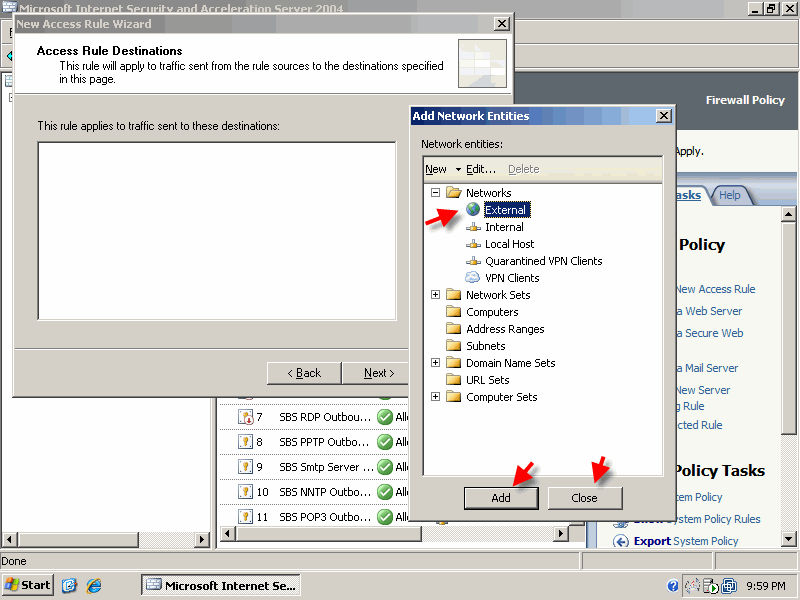Click rule 9 SBS Smtp Server icon
The height and width of the screenshot is (600, 800).
point(245,466)
